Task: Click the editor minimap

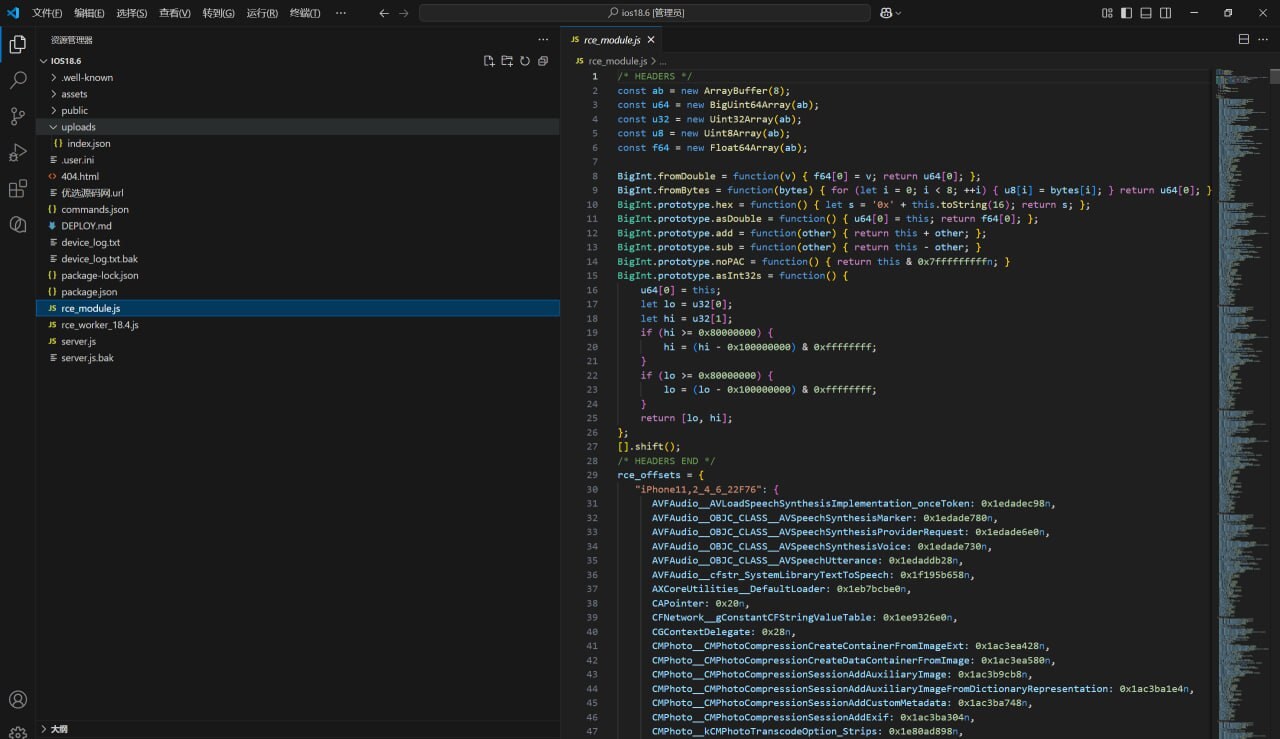Action: point(1242,403)
